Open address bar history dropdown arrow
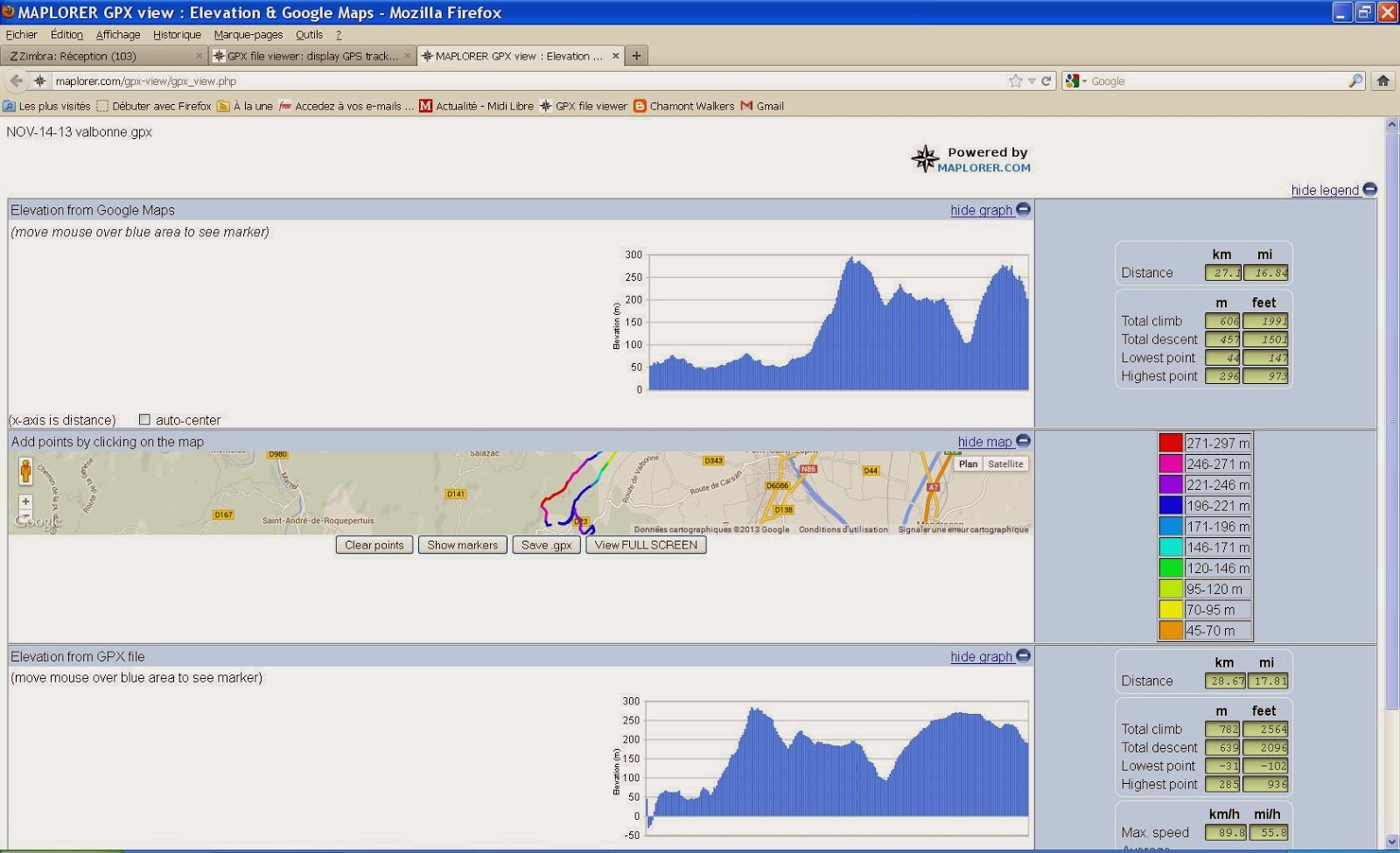 coord(1032,81)
